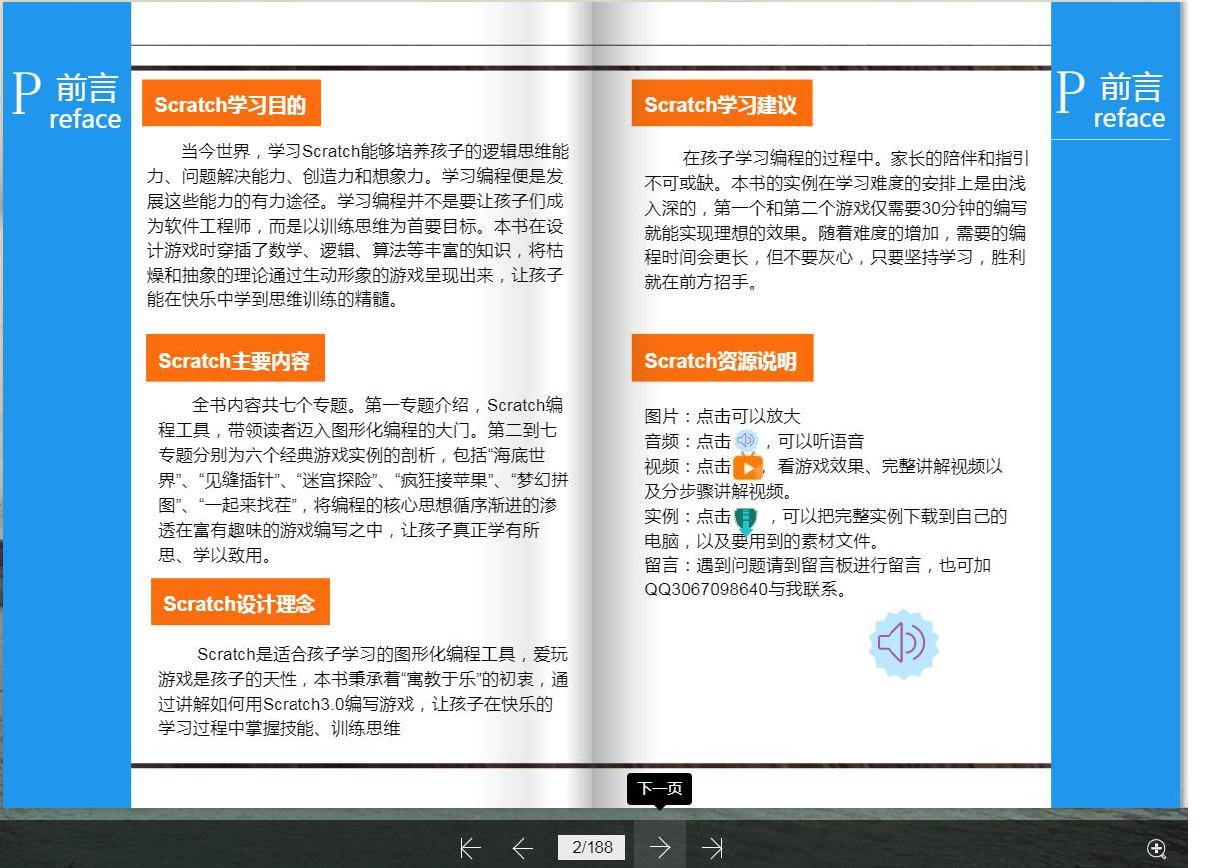The width and height of the screenshot is (1228, 868).
Task: Click the Scratch设计理念 heading
Action: [240, 603]
